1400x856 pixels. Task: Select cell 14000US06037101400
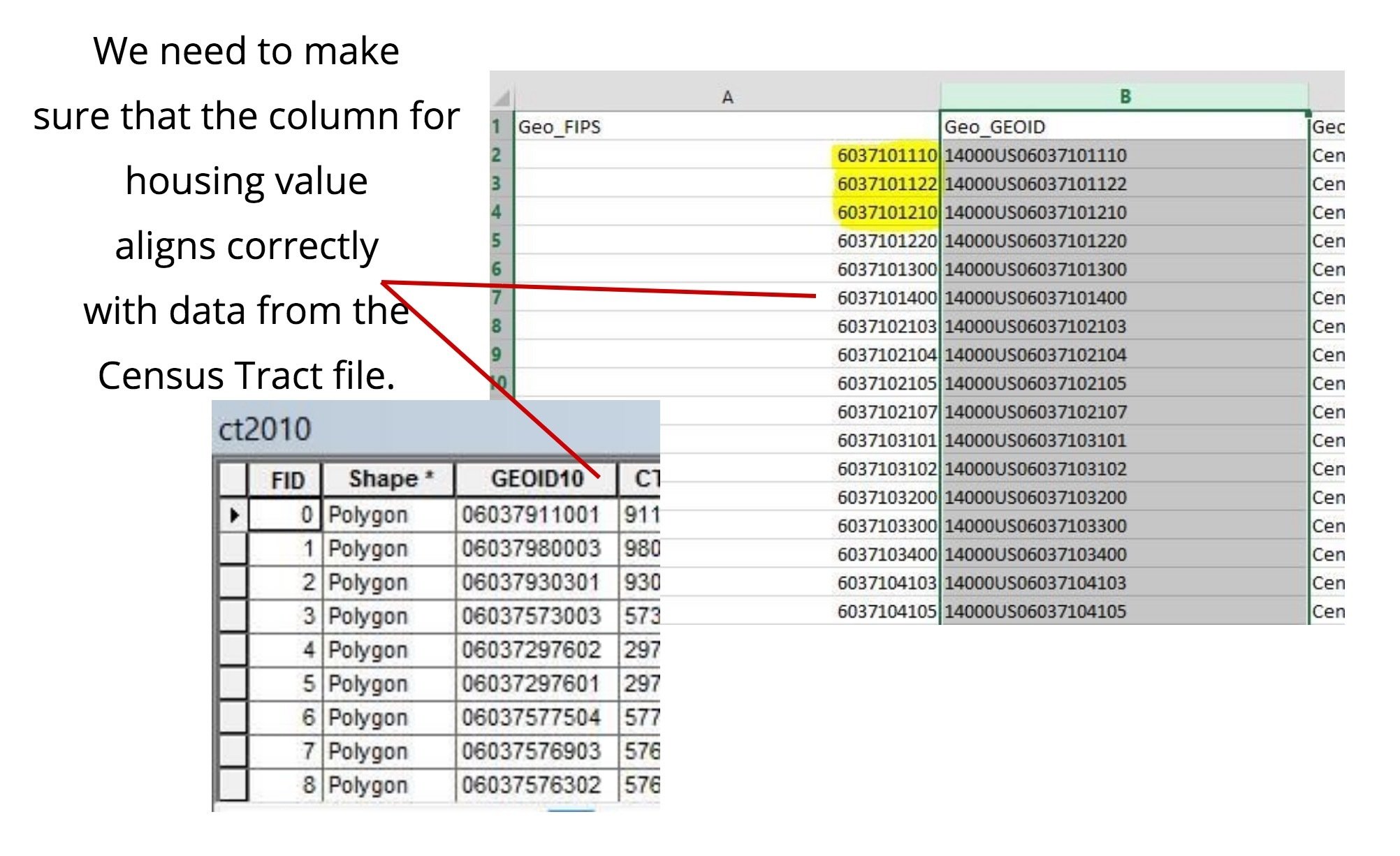pyautogui.click(x=1035, y=298)
